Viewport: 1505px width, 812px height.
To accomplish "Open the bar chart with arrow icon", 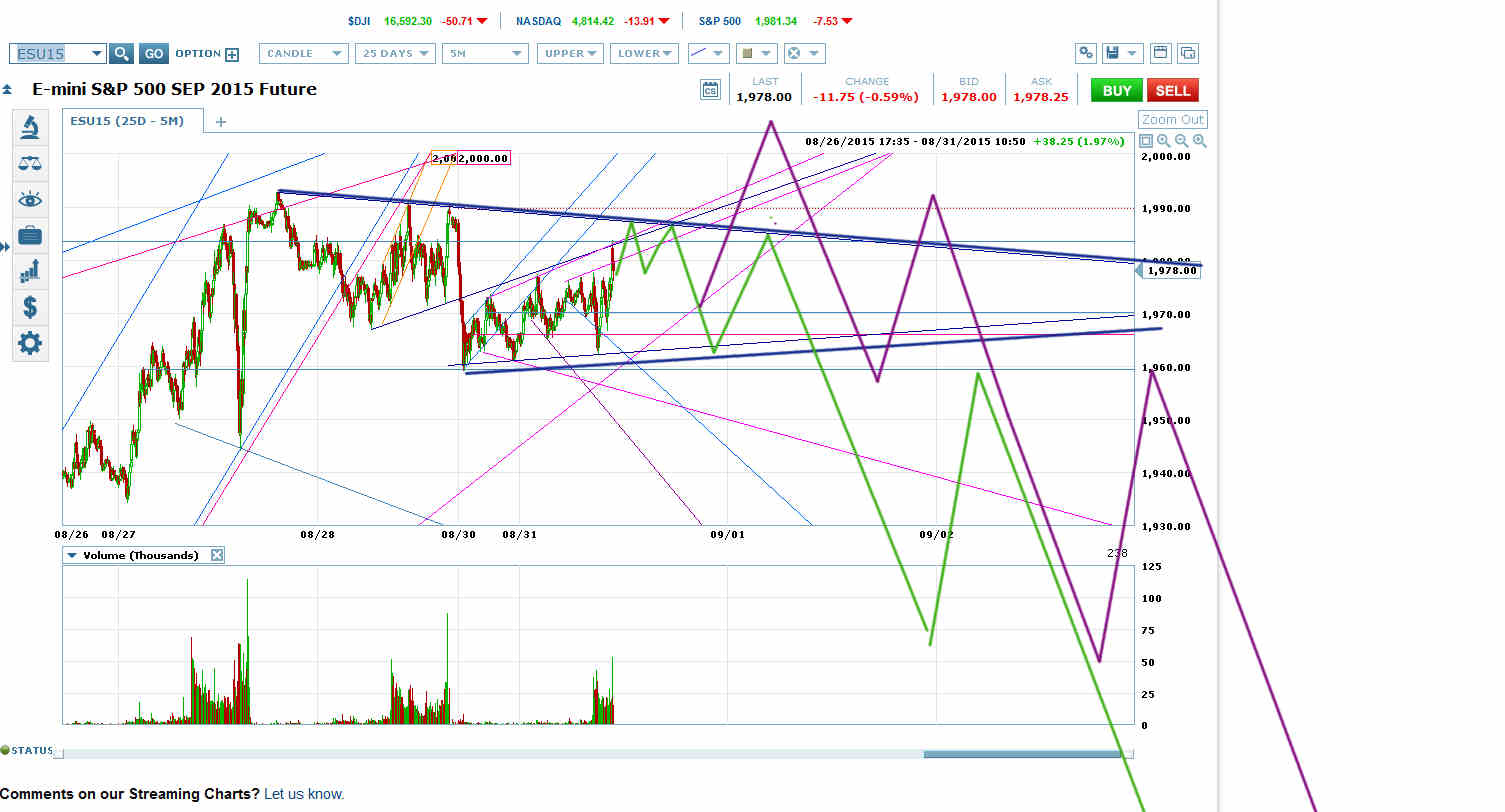I will pos(30,271).
